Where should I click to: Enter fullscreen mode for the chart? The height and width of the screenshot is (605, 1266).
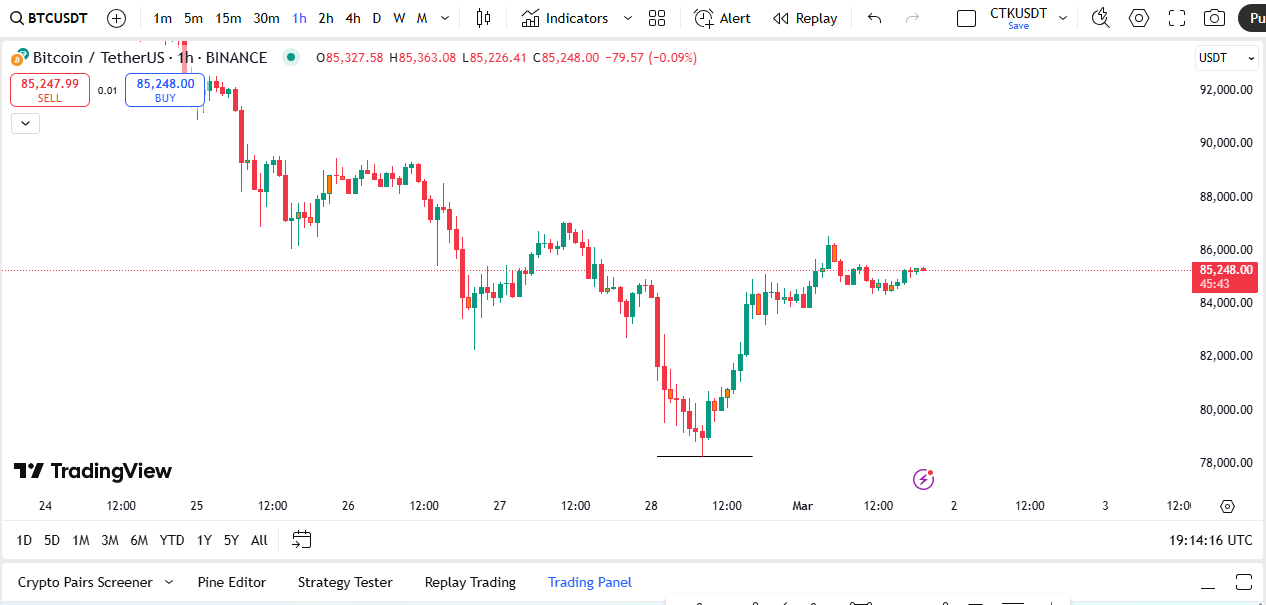point(1177,18)
